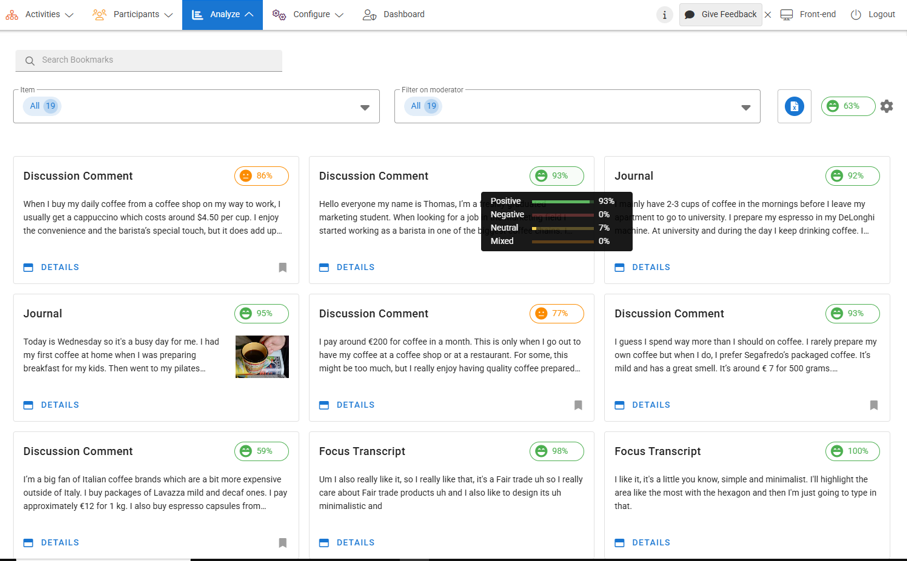The image size is (907, 561).
Task: Click the Search Bookmarks field
Action: click(x=150, y=60)
